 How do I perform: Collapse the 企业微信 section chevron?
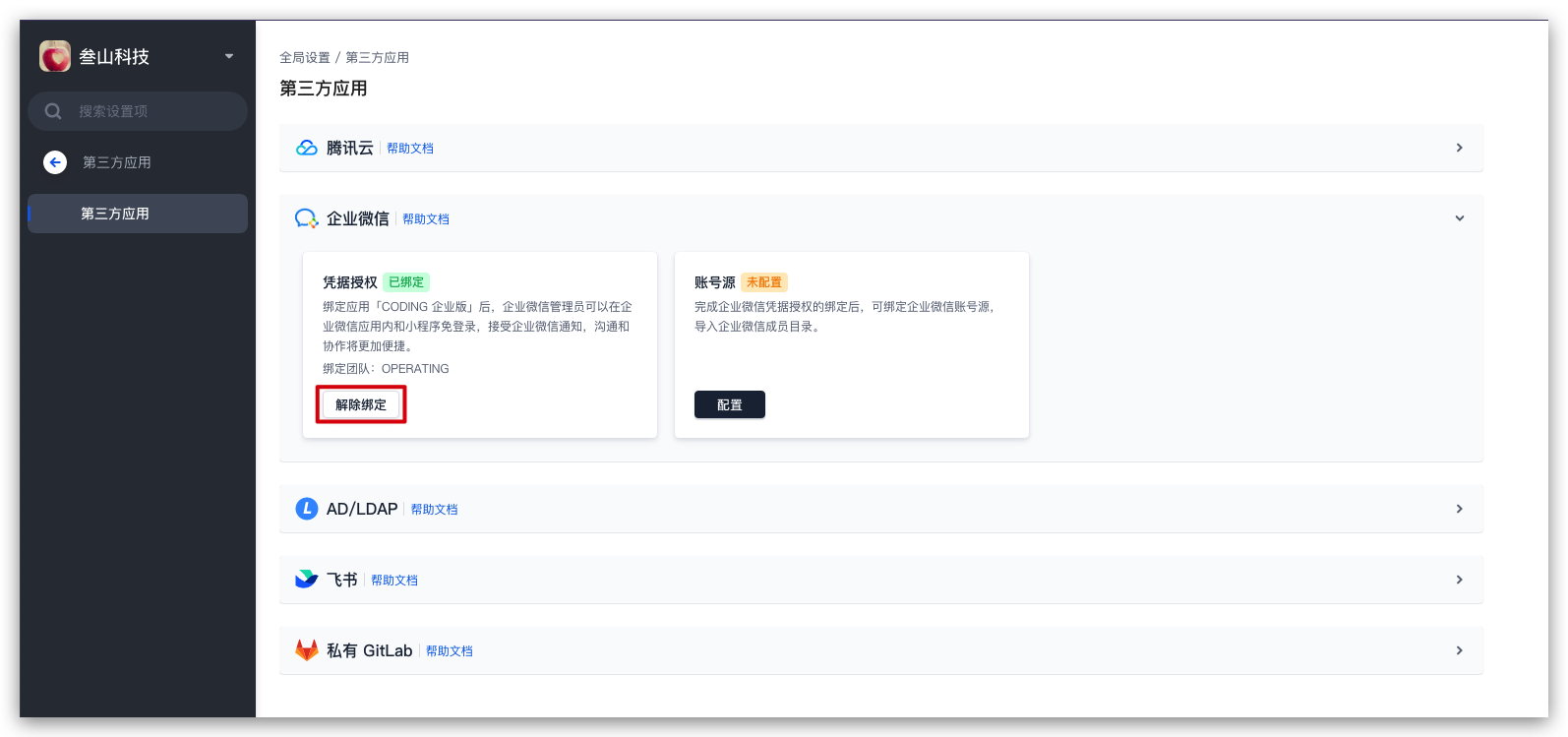pyautogui.click(x=1459, y=218)
